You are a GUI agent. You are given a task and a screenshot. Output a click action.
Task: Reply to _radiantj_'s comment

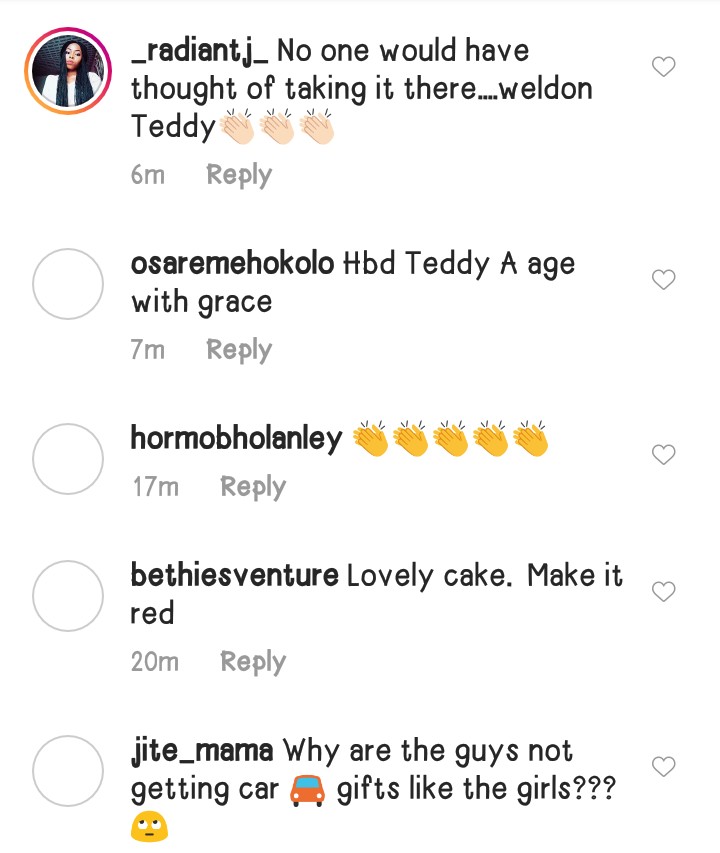point(239,175)
